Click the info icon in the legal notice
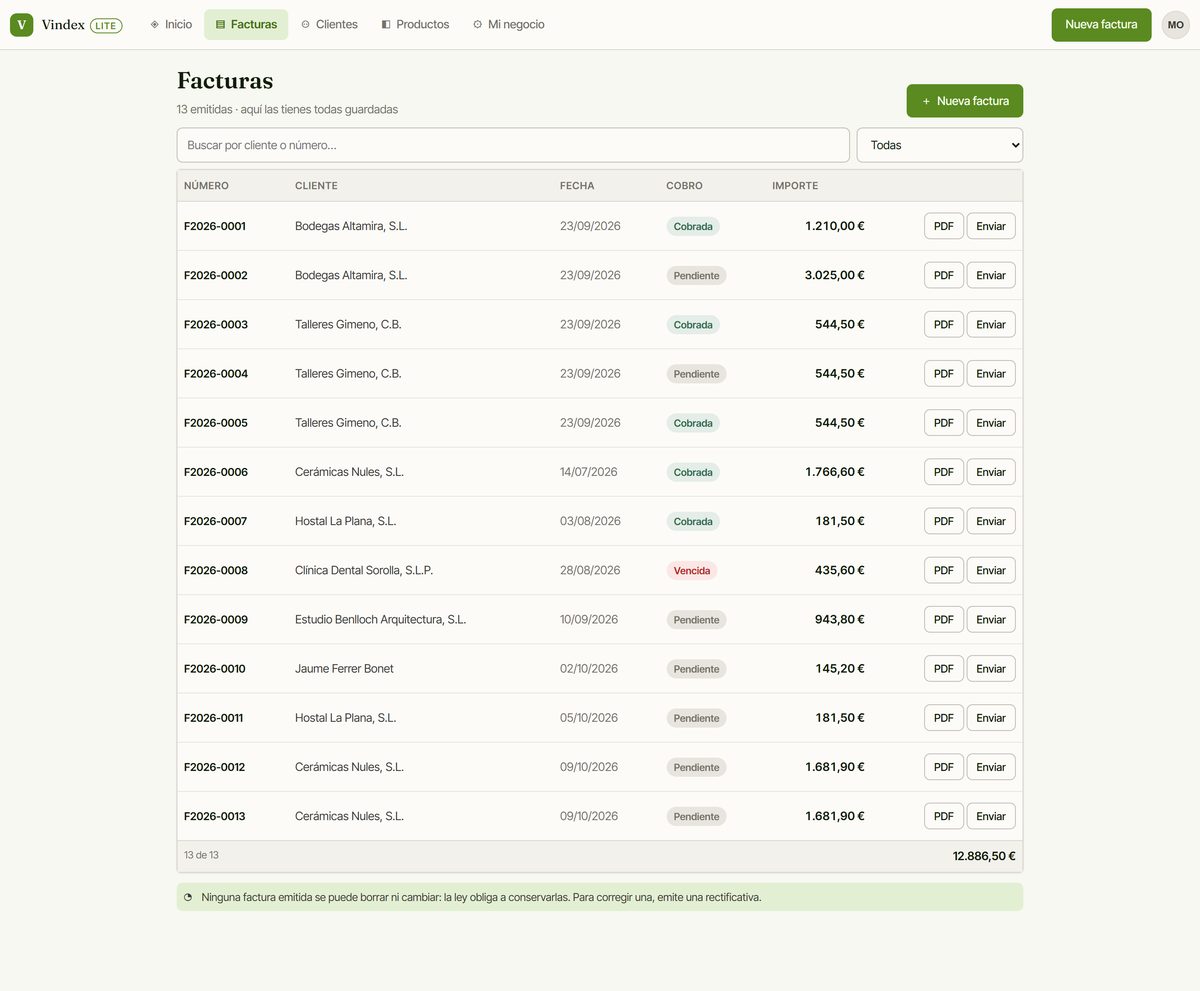Viewport: 1200px width, 991px height. [x=188, y=897]
